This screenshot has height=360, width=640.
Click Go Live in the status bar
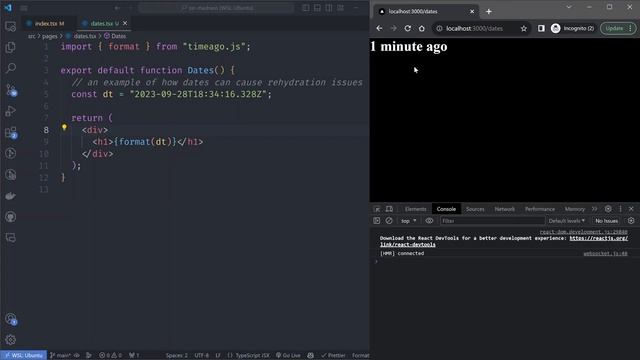pyautogui.click(x=288, y=356)
